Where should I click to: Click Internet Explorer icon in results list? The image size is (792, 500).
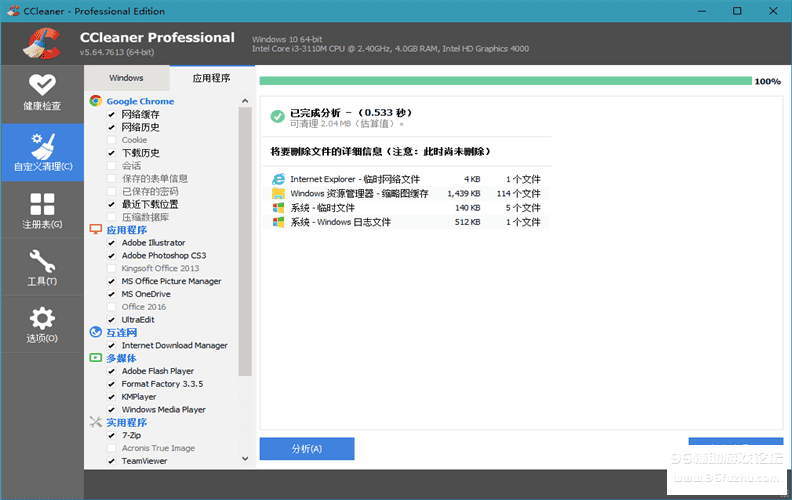pyautogui.click(x=278, y=179)
